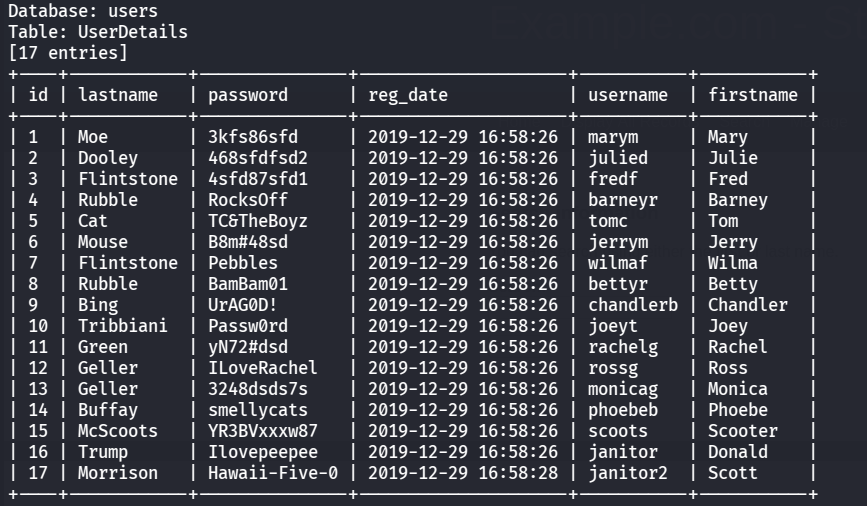
Task: Click the username "janitor2"
Action: 628,473
